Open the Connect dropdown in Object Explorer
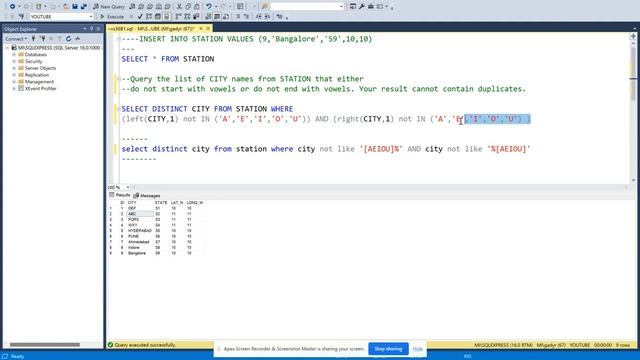This screenshot has height=360, width=640. pos(16,39)
